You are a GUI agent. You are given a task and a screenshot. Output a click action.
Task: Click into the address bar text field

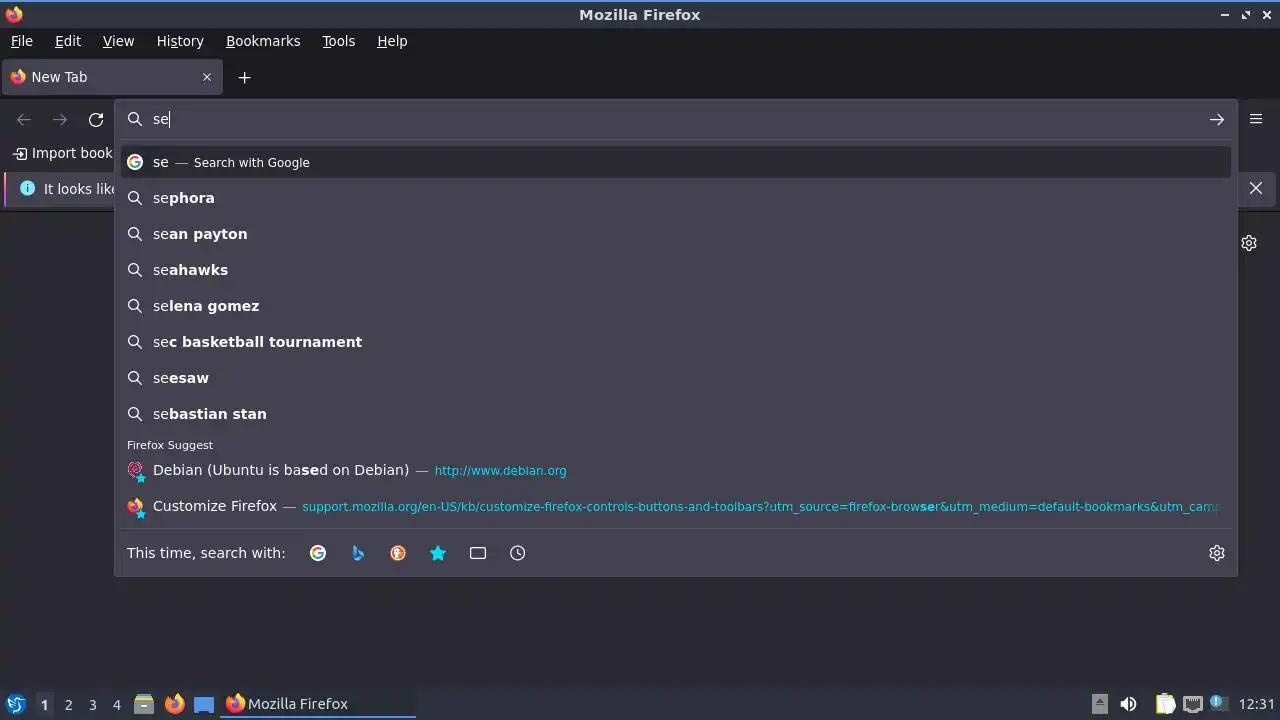pyautogui.click(x=675, y=119)
